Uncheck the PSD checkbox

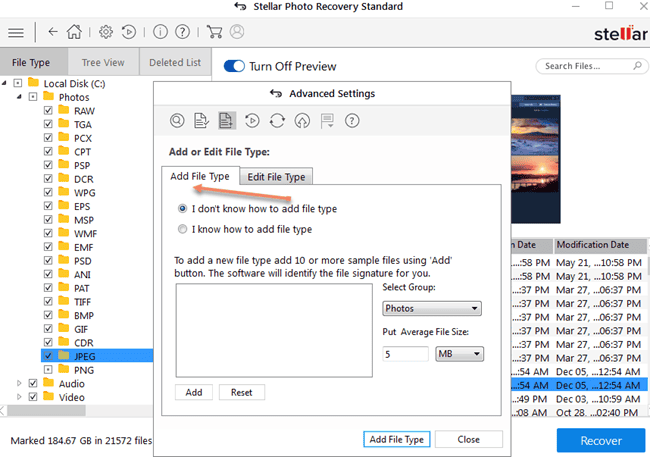click(48, 260)
